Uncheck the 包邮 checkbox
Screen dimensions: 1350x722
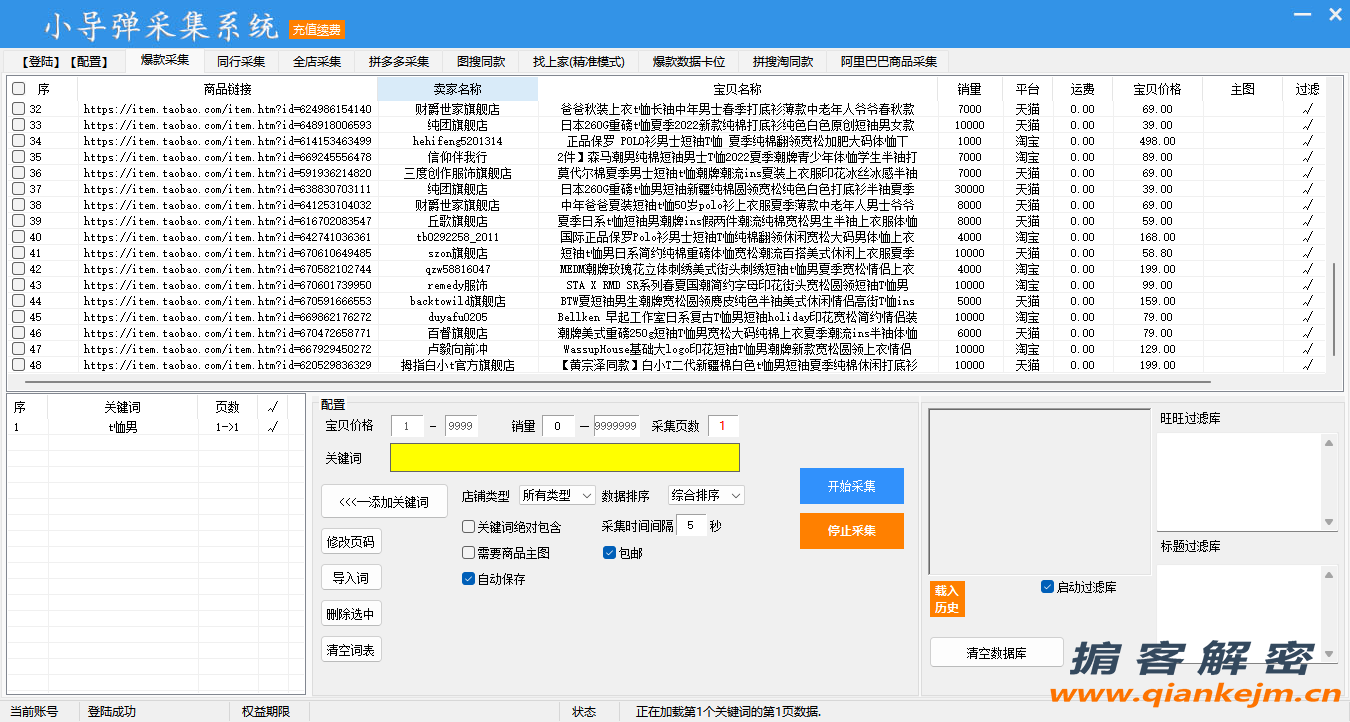coord(609,553)
